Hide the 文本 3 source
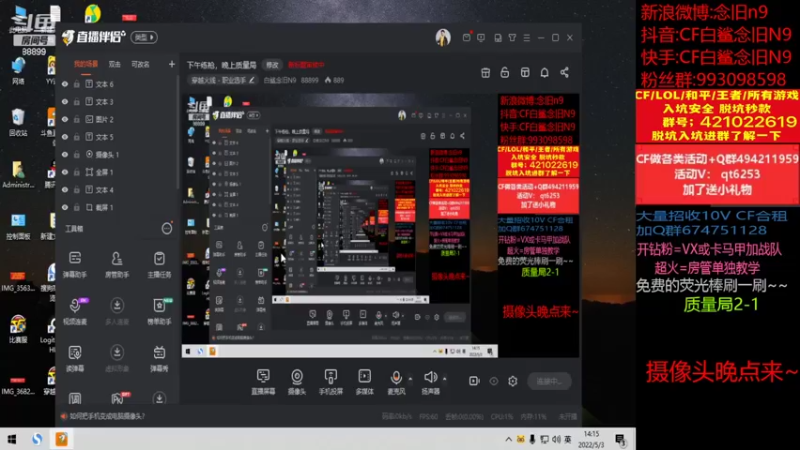This screenshot has height=450, width=800. tap(65, 102)
